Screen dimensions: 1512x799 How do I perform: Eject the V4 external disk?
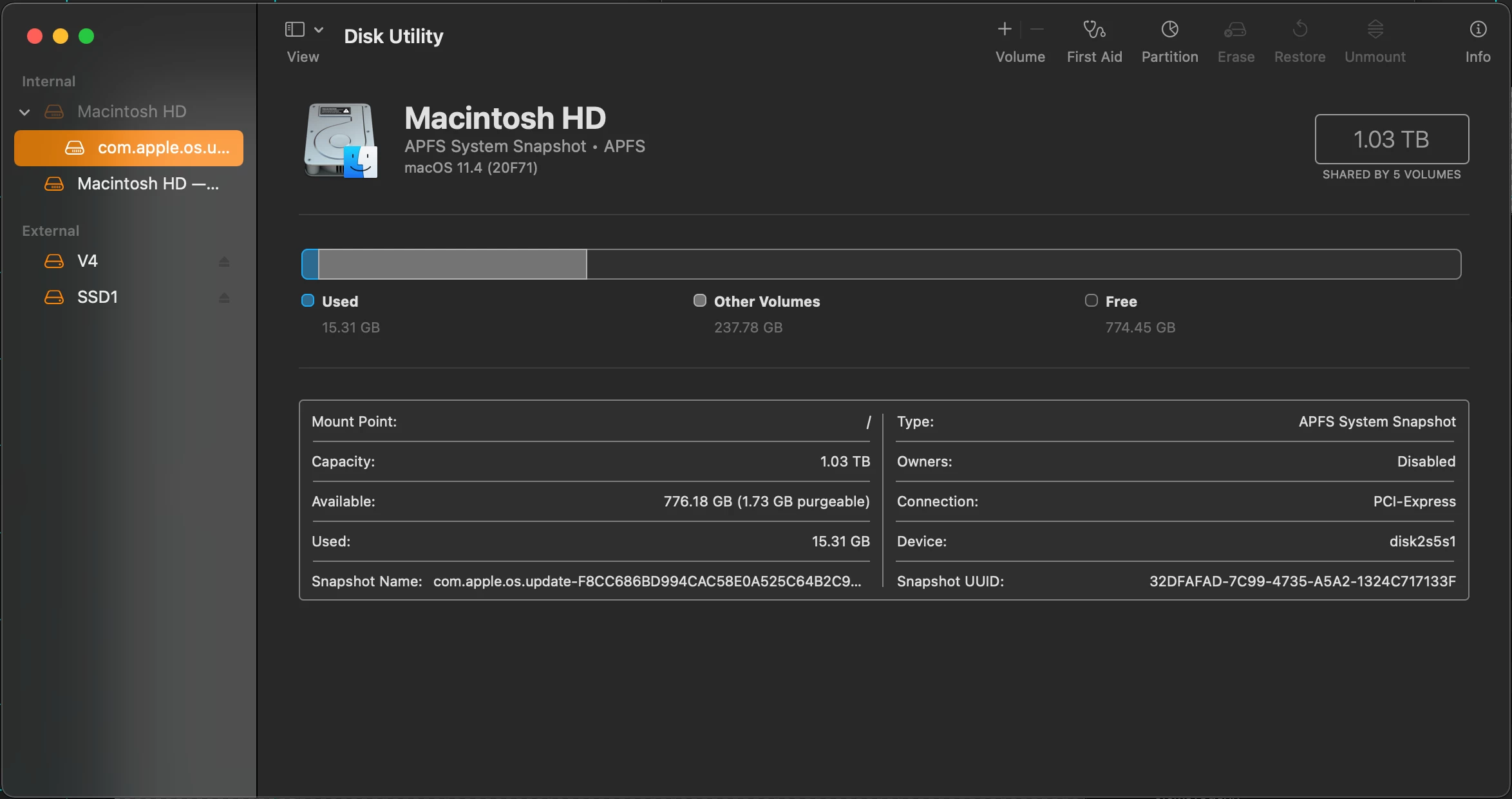(x=224, y=262)
